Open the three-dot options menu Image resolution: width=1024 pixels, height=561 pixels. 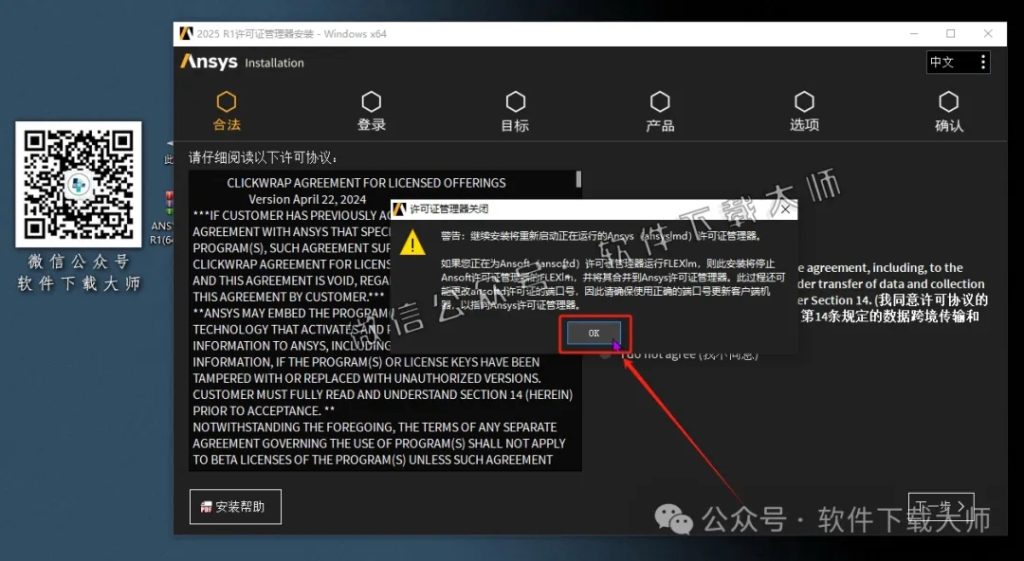click(x=983, y=63)
